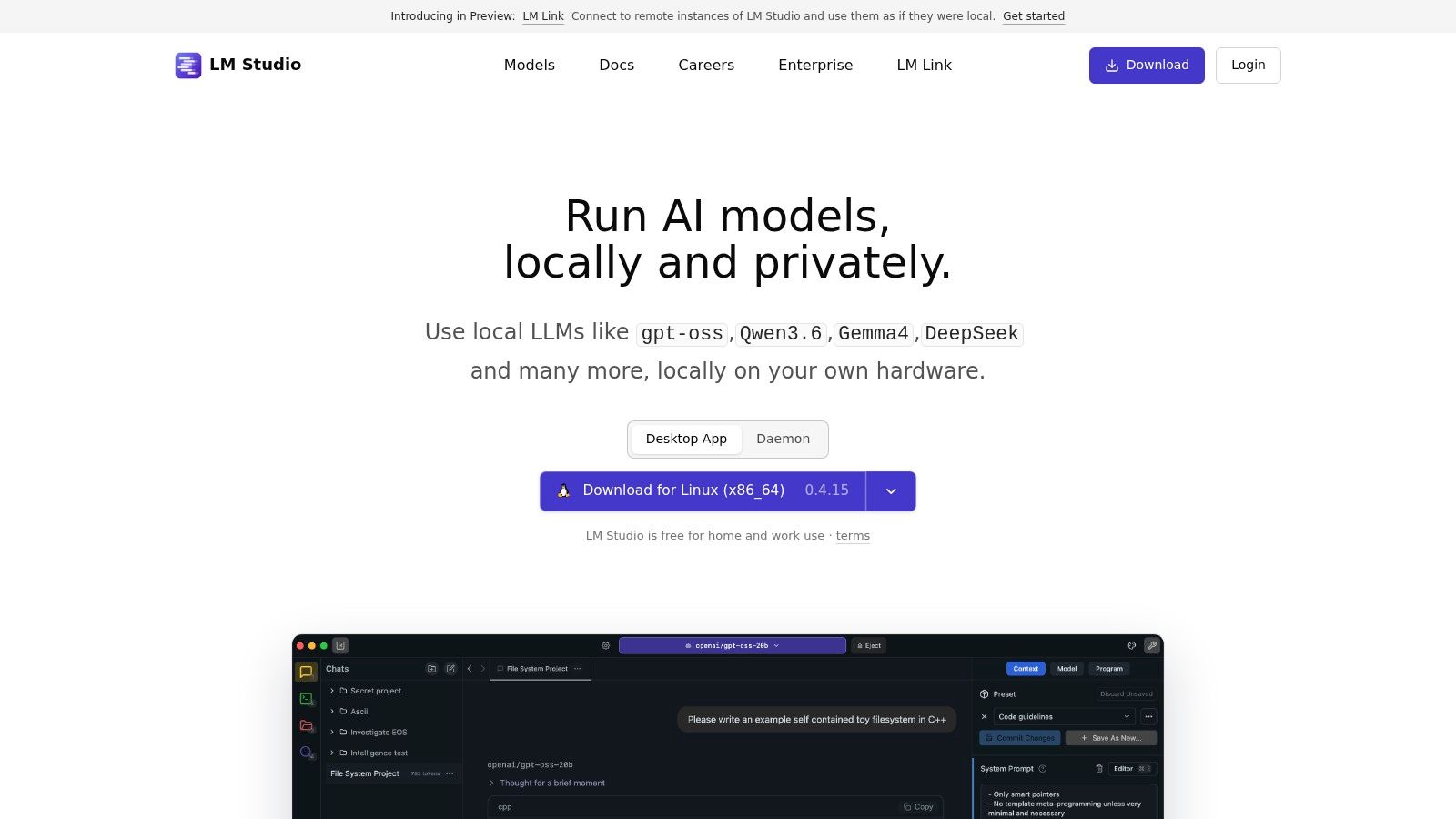Click into the system prompt text area
Screen dimensions: 1456x819
tap(1068, 803)
